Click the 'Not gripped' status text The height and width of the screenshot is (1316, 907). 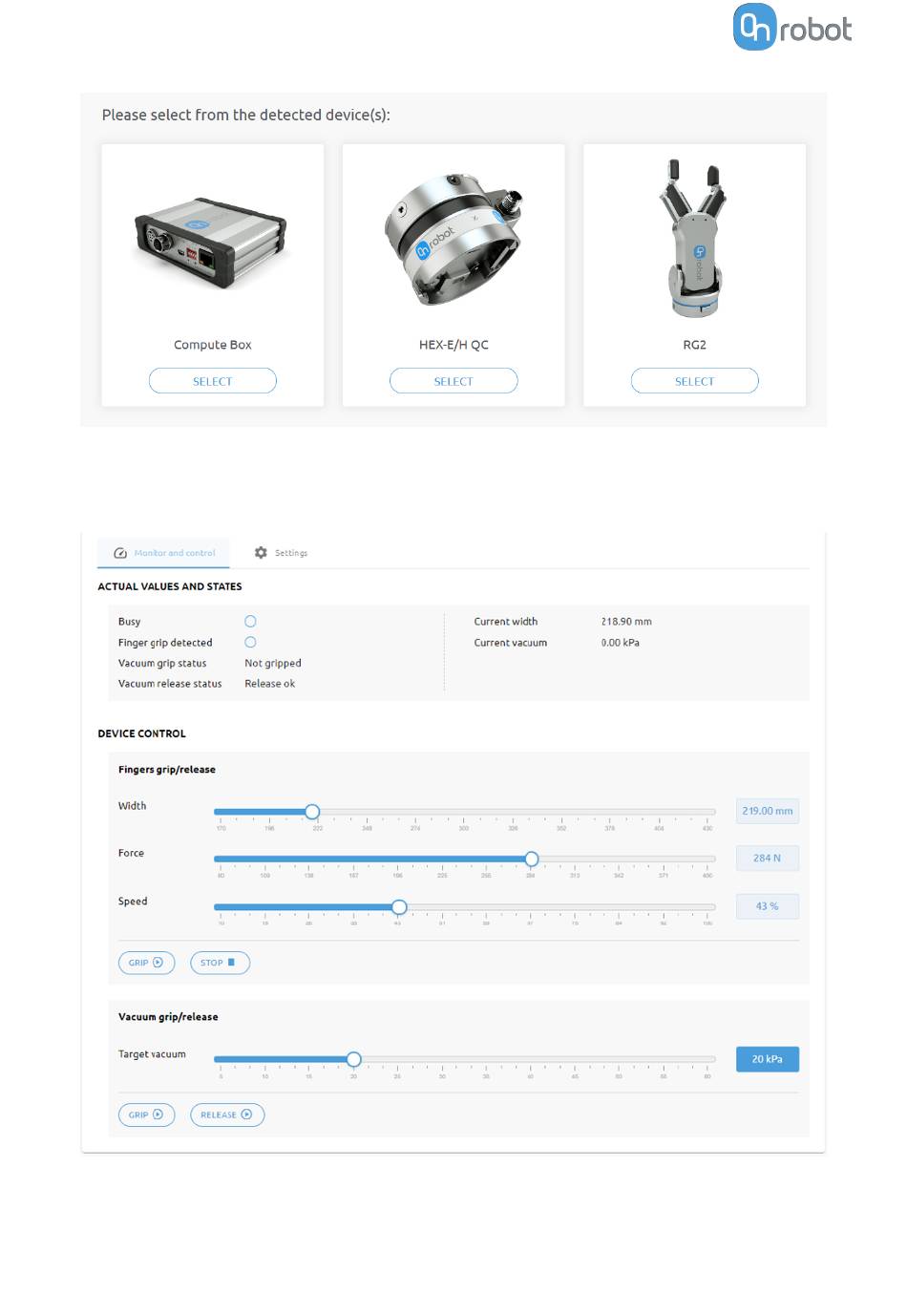pyautogui.click(x=273, y=663)
